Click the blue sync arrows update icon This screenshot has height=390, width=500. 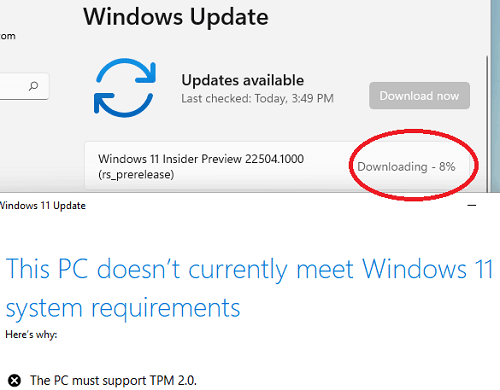tap(125, 88)
